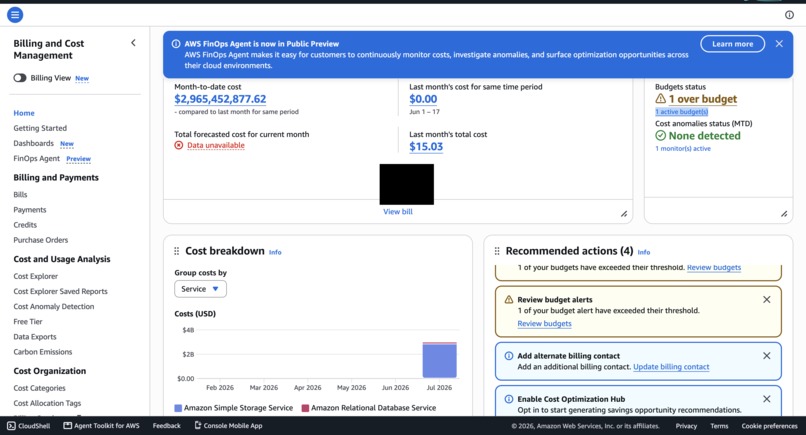Open the Group costs by Service dropdown
The width and height of the screenshot is (806, 435).
200,289
